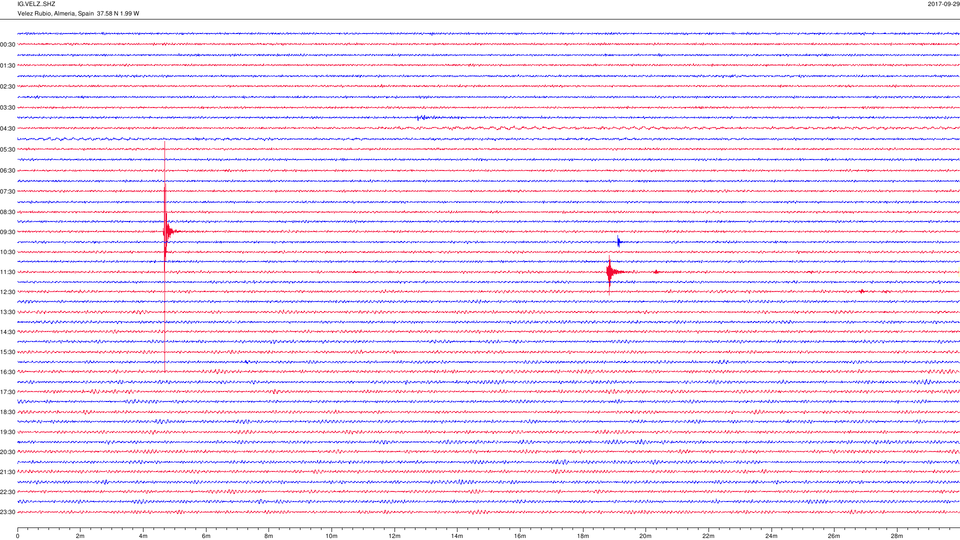Click the 4m tick label
Viewport: 960px width, 540px height.
click(143, 536)
